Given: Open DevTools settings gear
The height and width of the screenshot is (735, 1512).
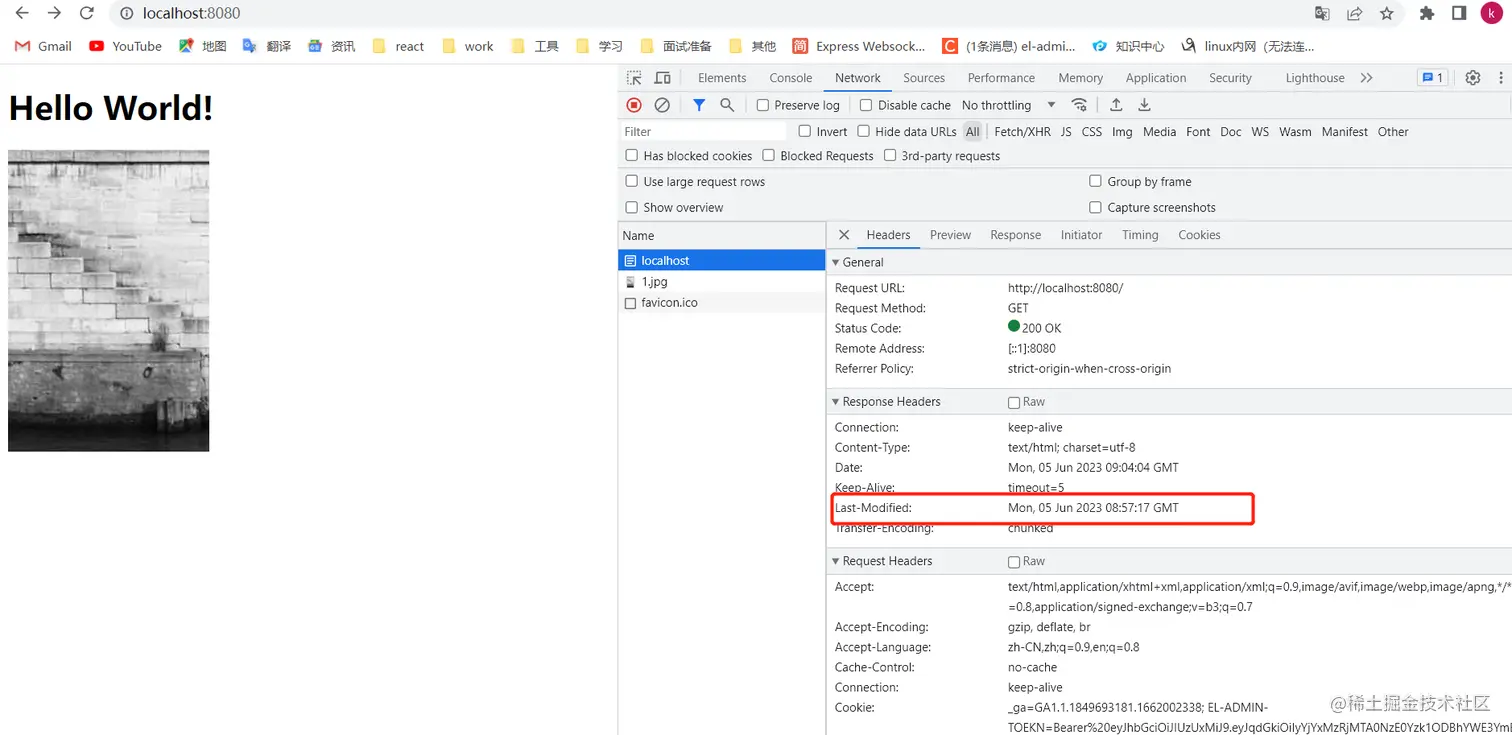Looking at the screenshot, I should 1473,78.
